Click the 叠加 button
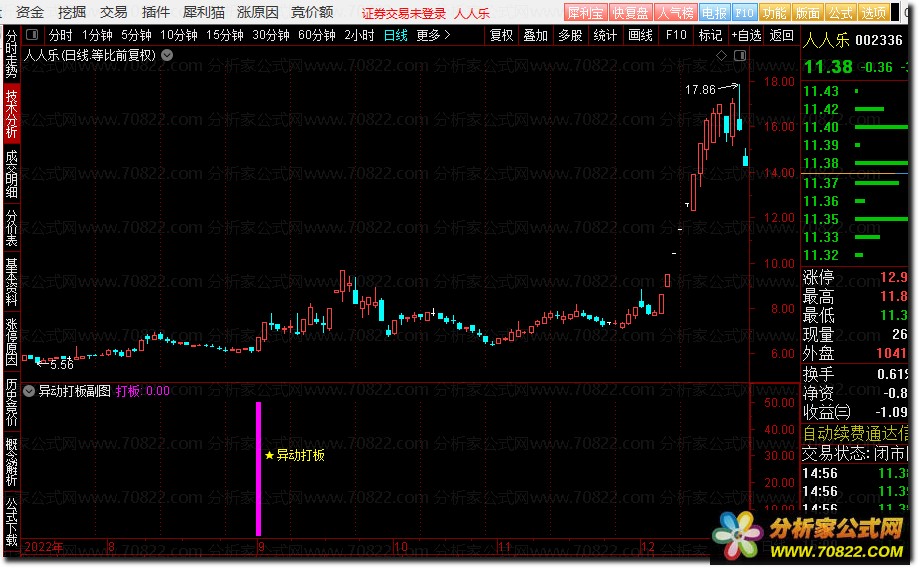920x568 pixels. click(535, 35)
